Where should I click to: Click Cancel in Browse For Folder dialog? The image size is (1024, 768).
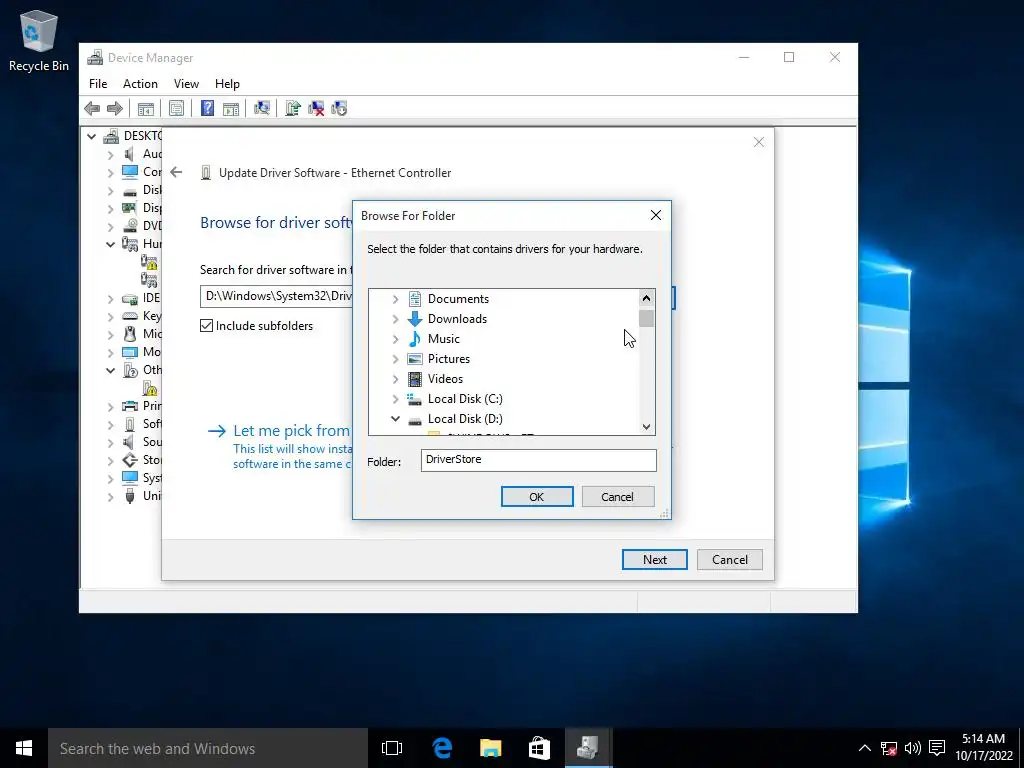click(617, 496)
